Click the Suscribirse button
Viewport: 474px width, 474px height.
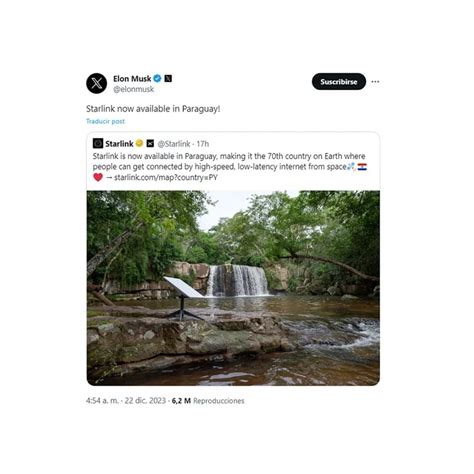tap(339, 82)
